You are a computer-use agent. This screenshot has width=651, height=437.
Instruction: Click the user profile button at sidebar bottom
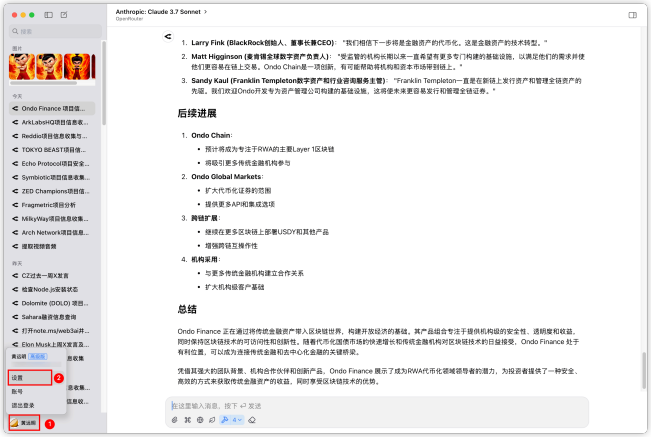(x=24, y=422)
